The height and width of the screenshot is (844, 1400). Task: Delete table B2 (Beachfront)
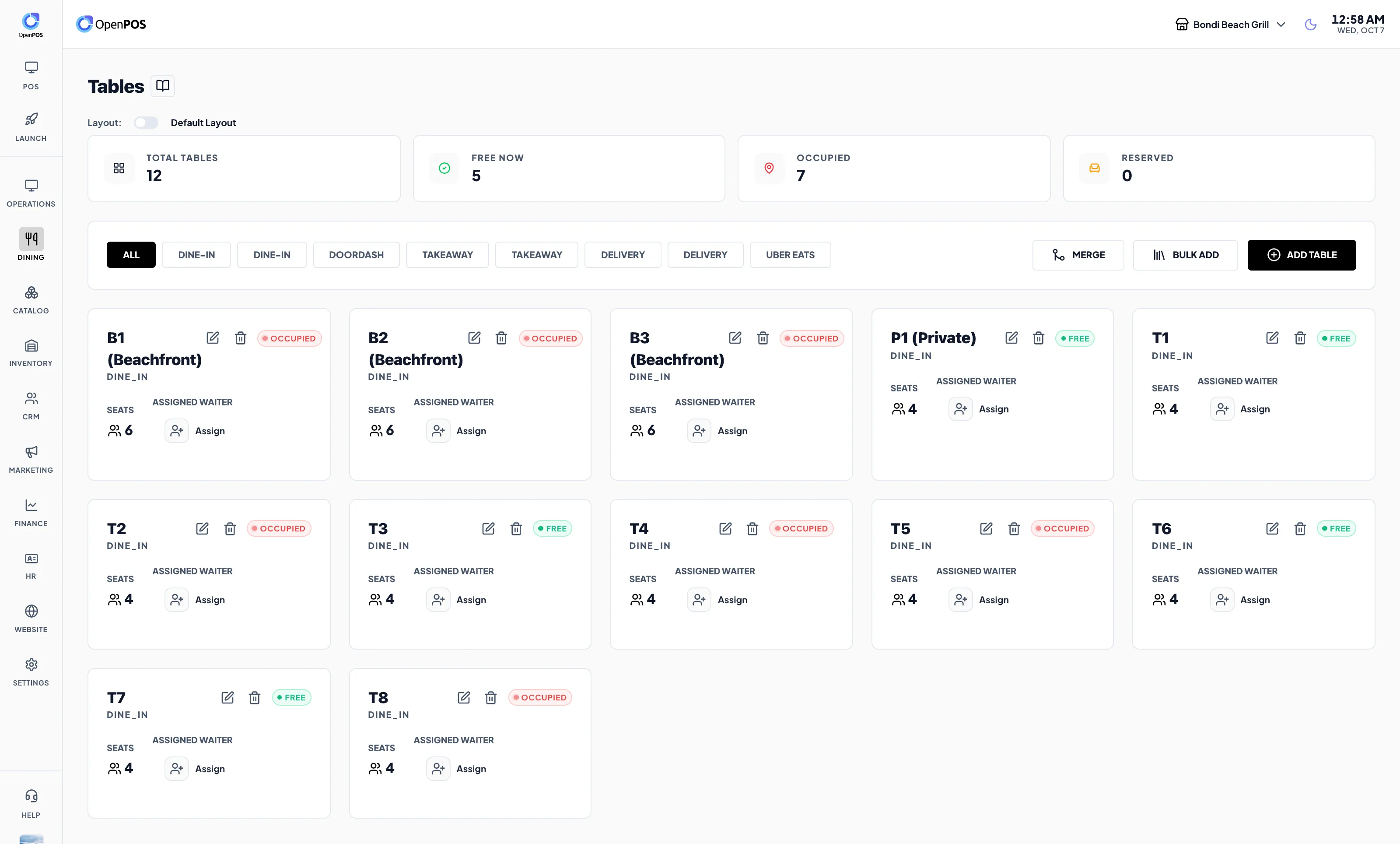click(x=501, y=338)
